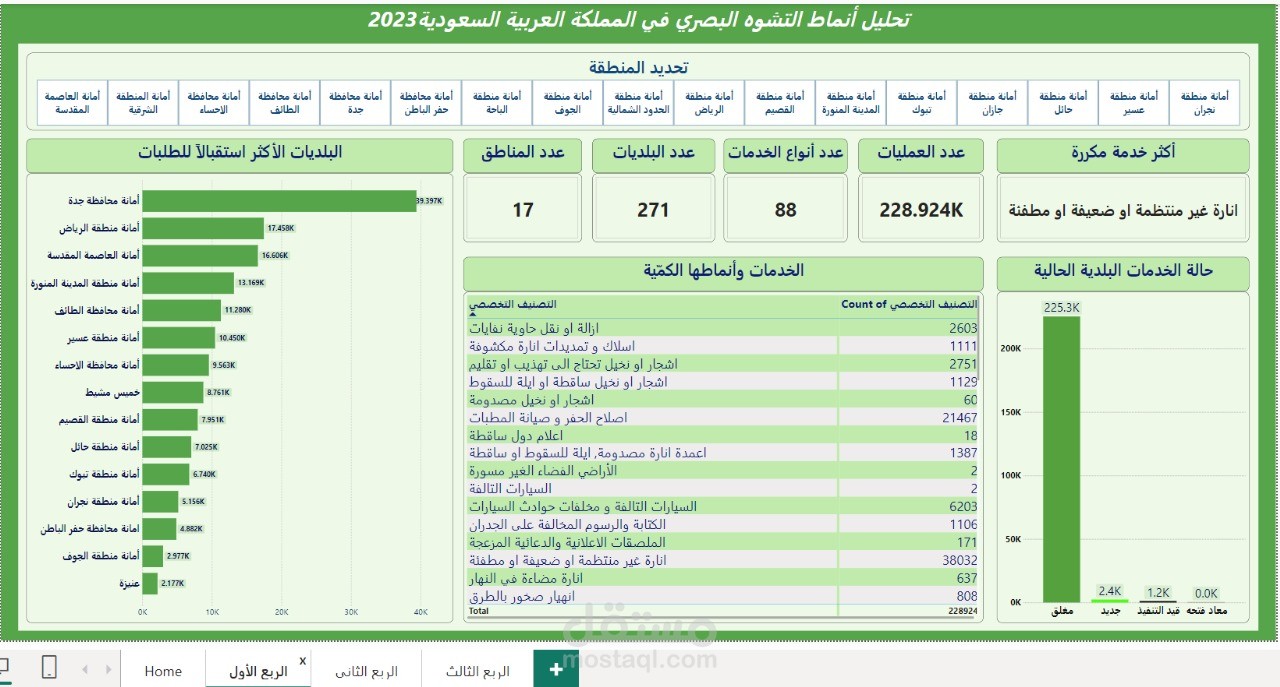This screenshot has height=687, width=1280.
Task: Select أمانة العاصمة المقدسة slicer button
Action: coord(73,103)
